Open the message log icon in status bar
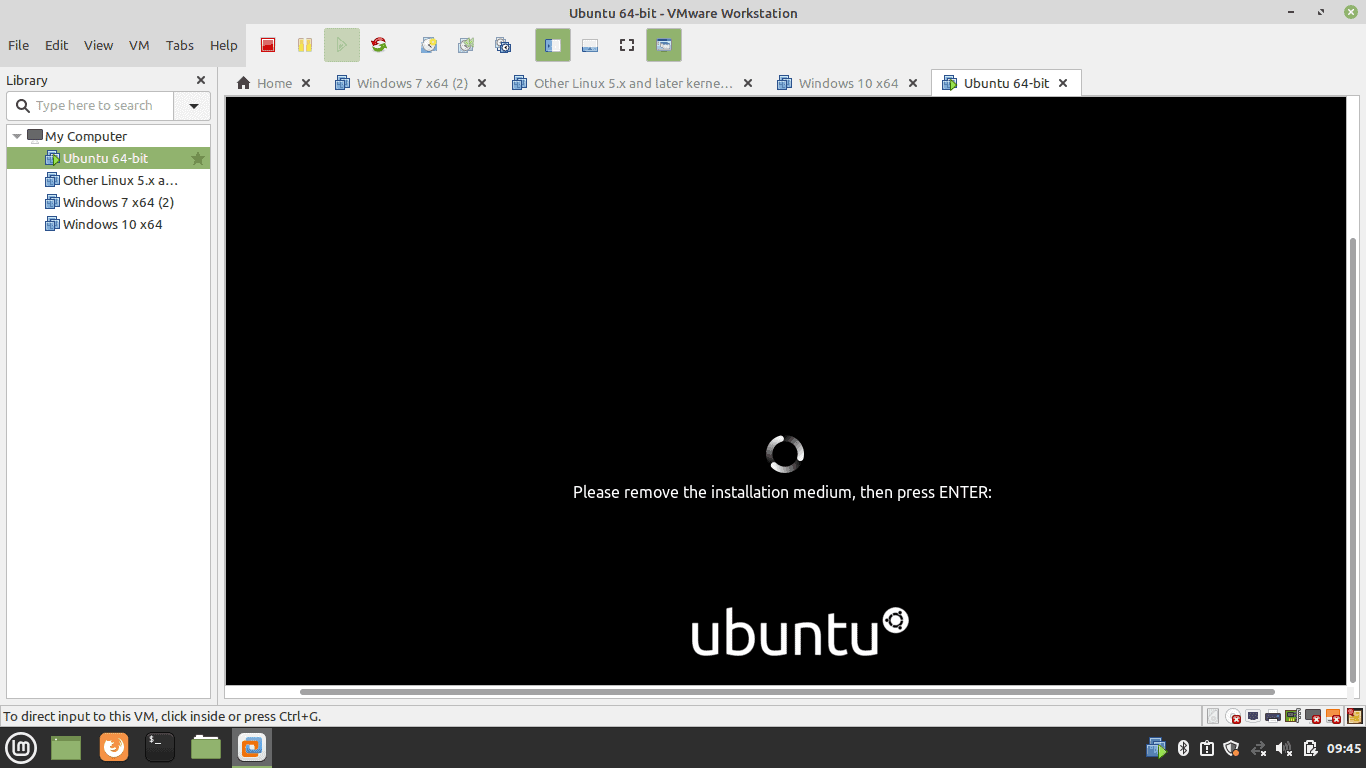The width and height of the screenshot is (1366, 768). [1355, 716]
